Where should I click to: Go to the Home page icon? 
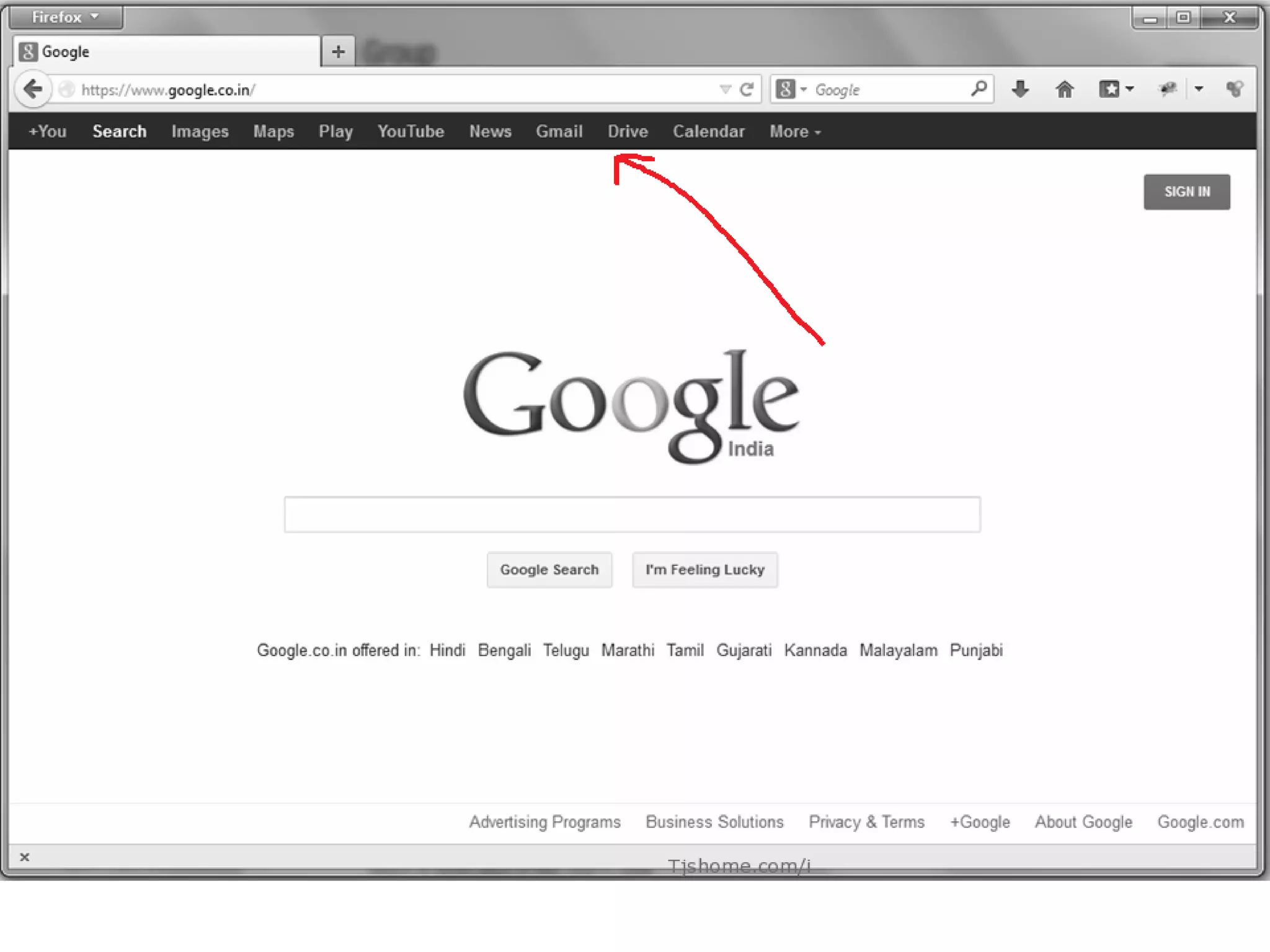[1065, 90]
